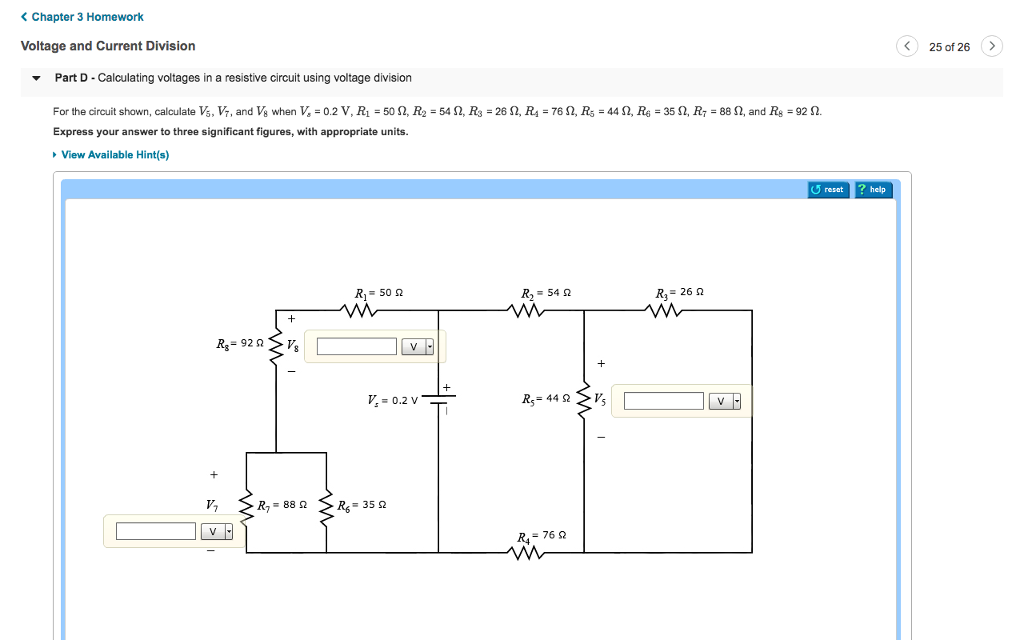Click inside the V7 answer input box
Viewport: 1024px width, 640px height.
155,531
